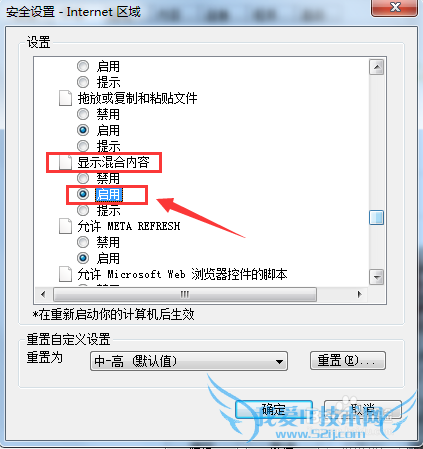423x449 pixels.
Task: Click the page icon beside 允许 META REFRESH
Action: 65,226
